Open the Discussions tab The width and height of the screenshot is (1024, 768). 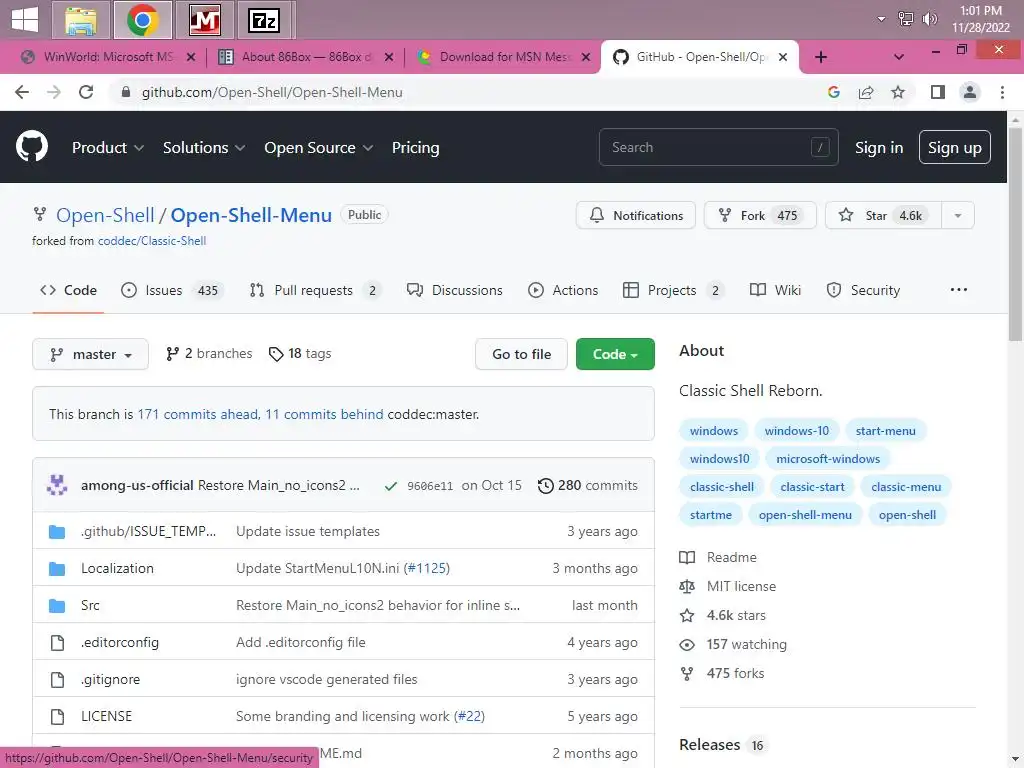455,290
